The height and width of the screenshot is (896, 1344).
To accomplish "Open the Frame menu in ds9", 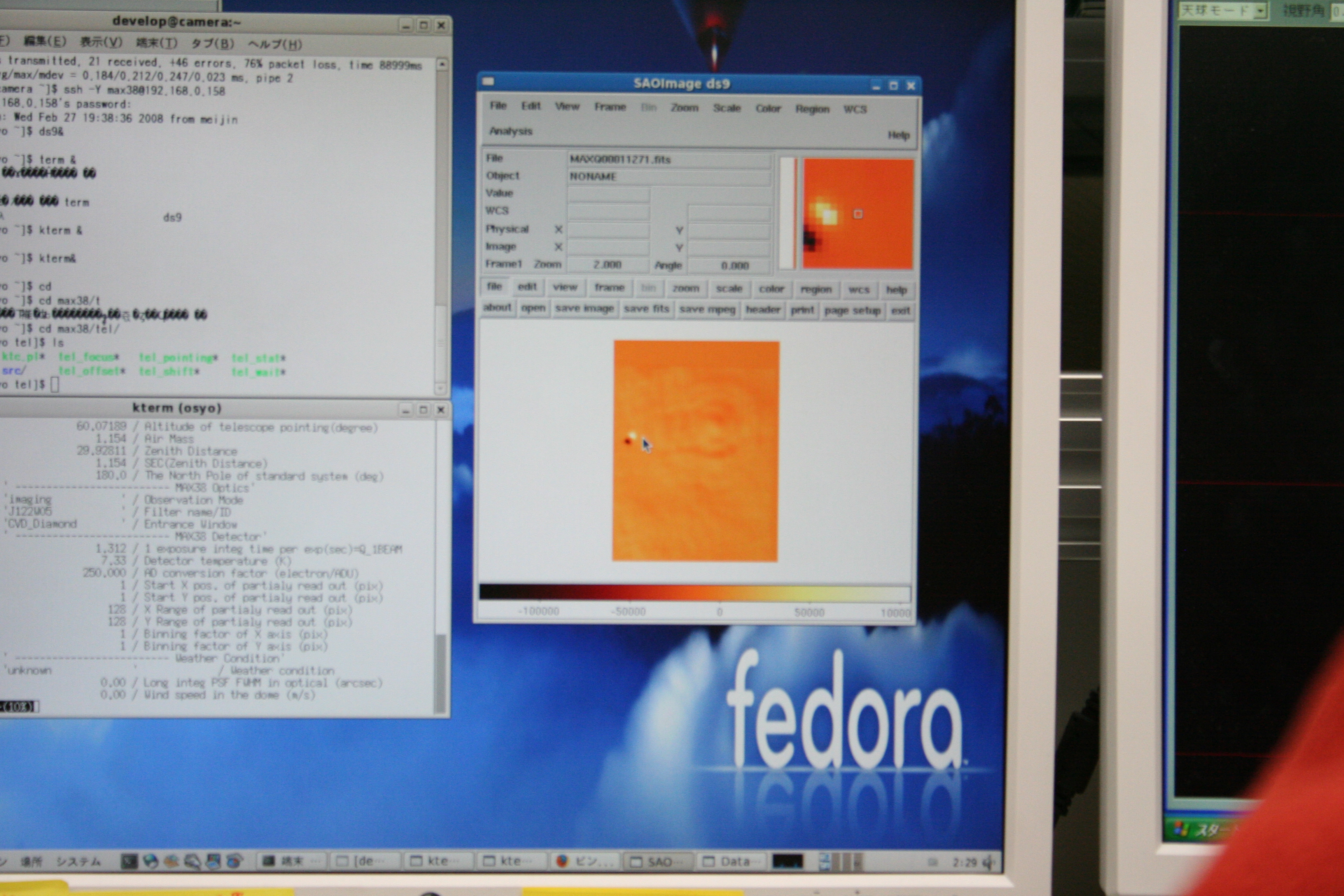I will [x=610, y=107].
